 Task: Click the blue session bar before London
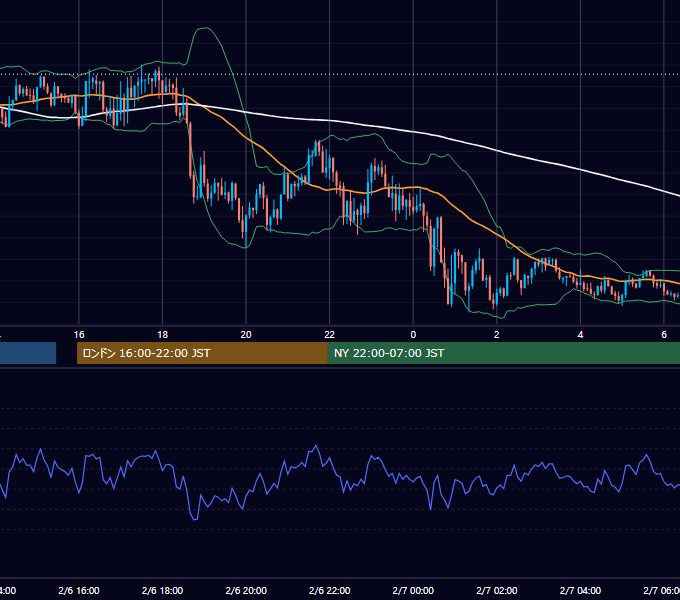[x=28, y=353]
